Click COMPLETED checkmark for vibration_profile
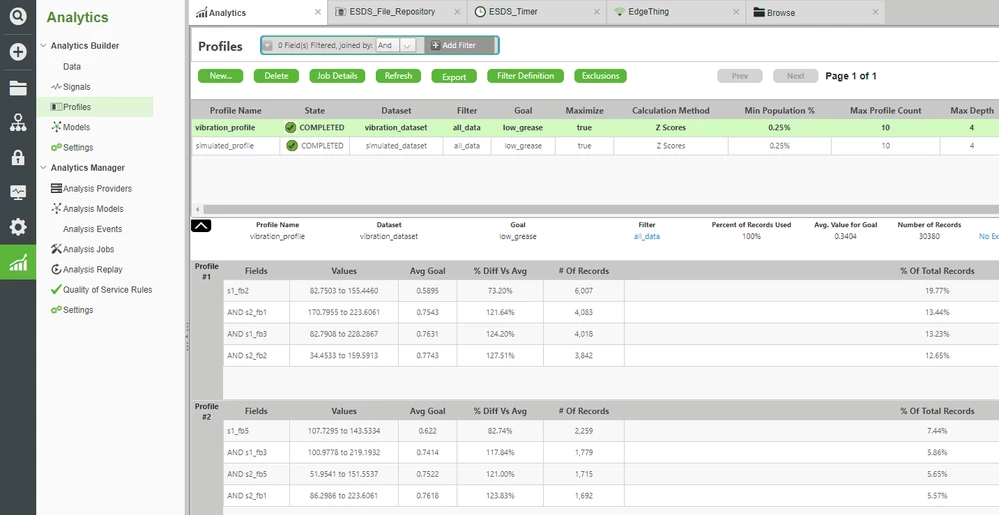The height and width of the screenshot is (515, 999). [291, 127]
